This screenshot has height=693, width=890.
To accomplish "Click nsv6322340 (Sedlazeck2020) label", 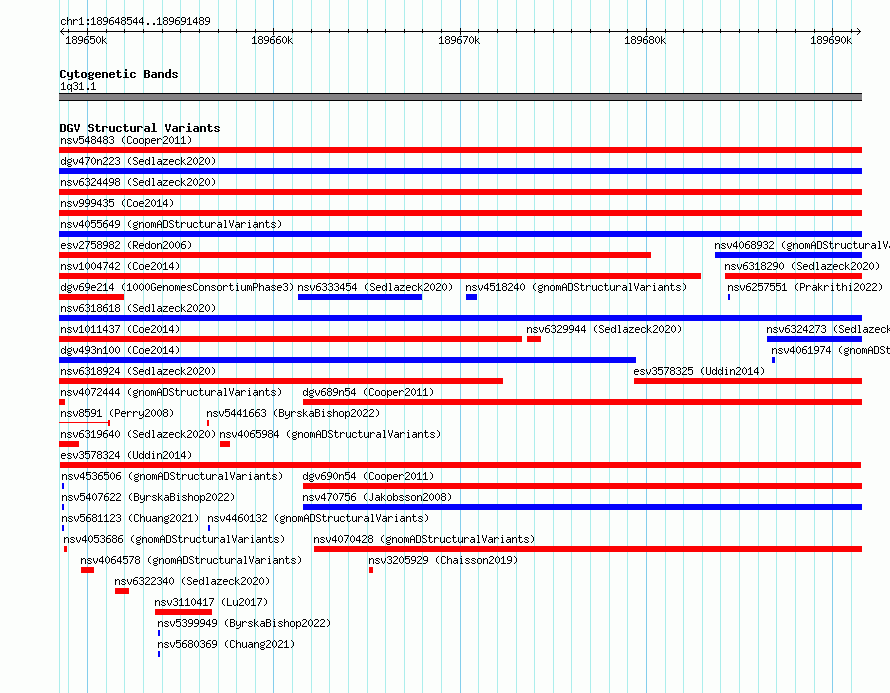I will coord(192,581).
